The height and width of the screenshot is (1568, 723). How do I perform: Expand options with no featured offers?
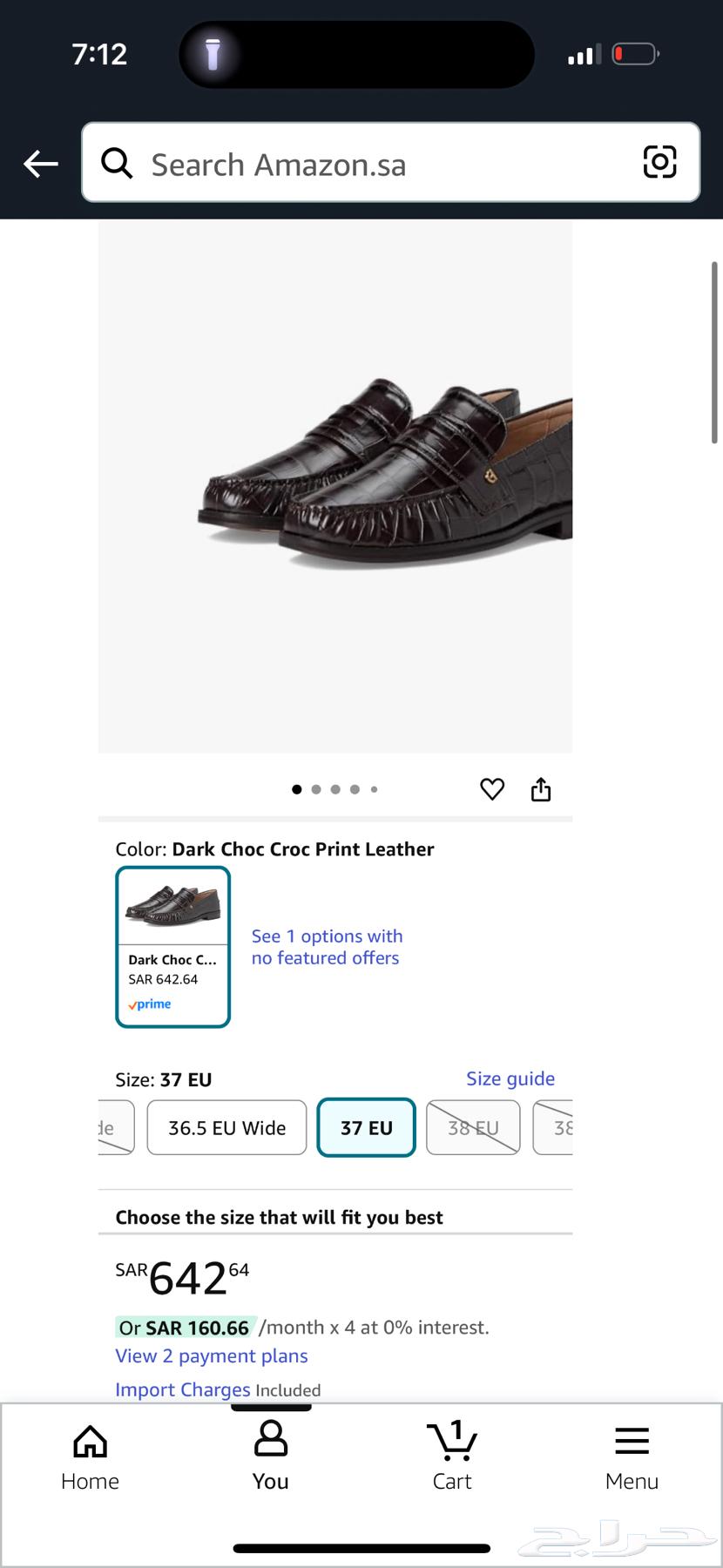(x=327, y=947)
